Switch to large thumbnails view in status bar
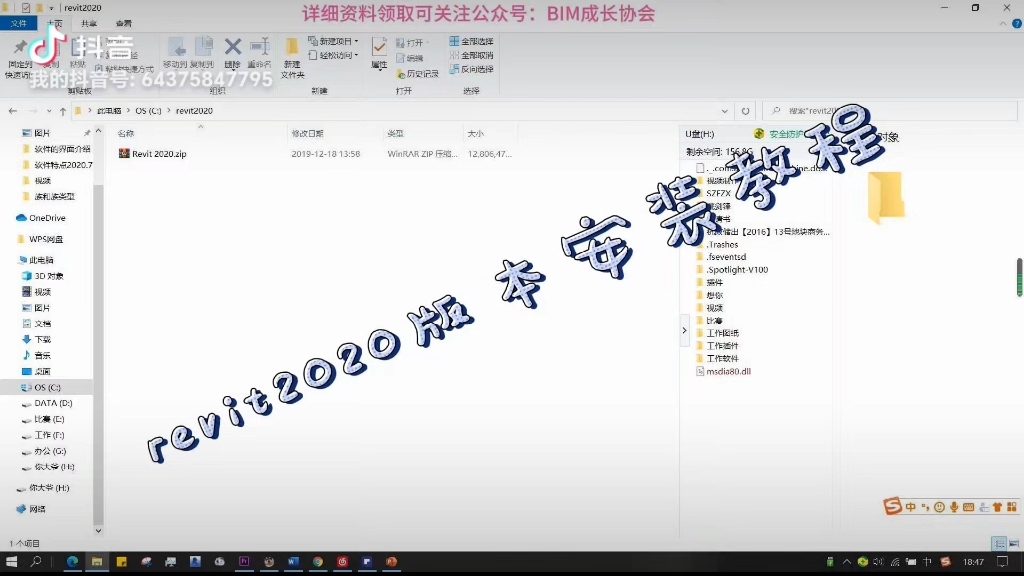1024x576 pixels. click(x=1013, y=543)
